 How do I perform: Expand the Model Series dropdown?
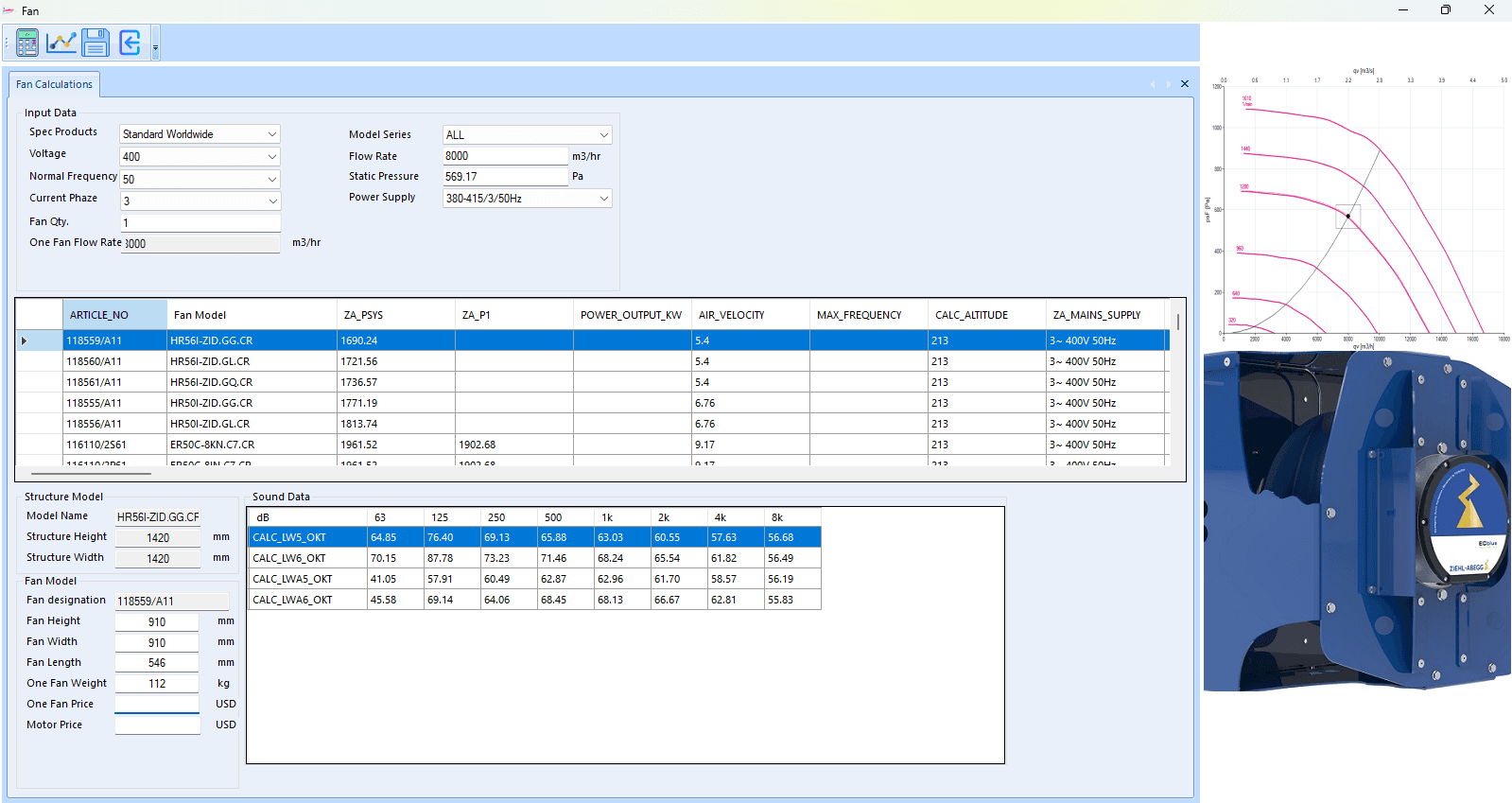pyautogui.click(x=604, y=135)
